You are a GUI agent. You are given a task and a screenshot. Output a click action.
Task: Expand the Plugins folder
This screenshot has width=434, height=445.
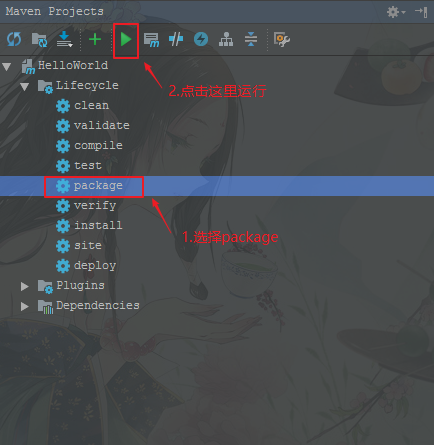(x=24, y=286)
